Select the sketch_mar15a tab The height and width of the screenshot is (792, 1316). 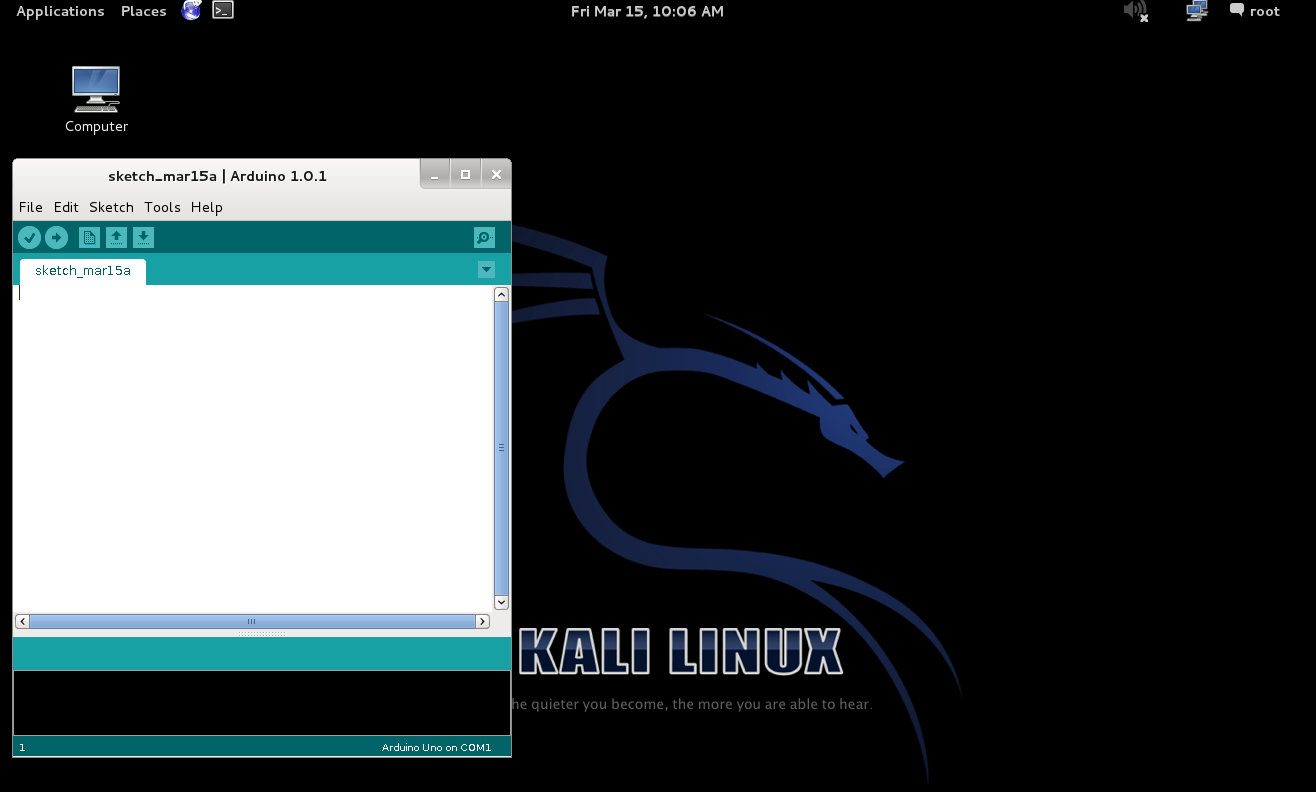(83, 271)
